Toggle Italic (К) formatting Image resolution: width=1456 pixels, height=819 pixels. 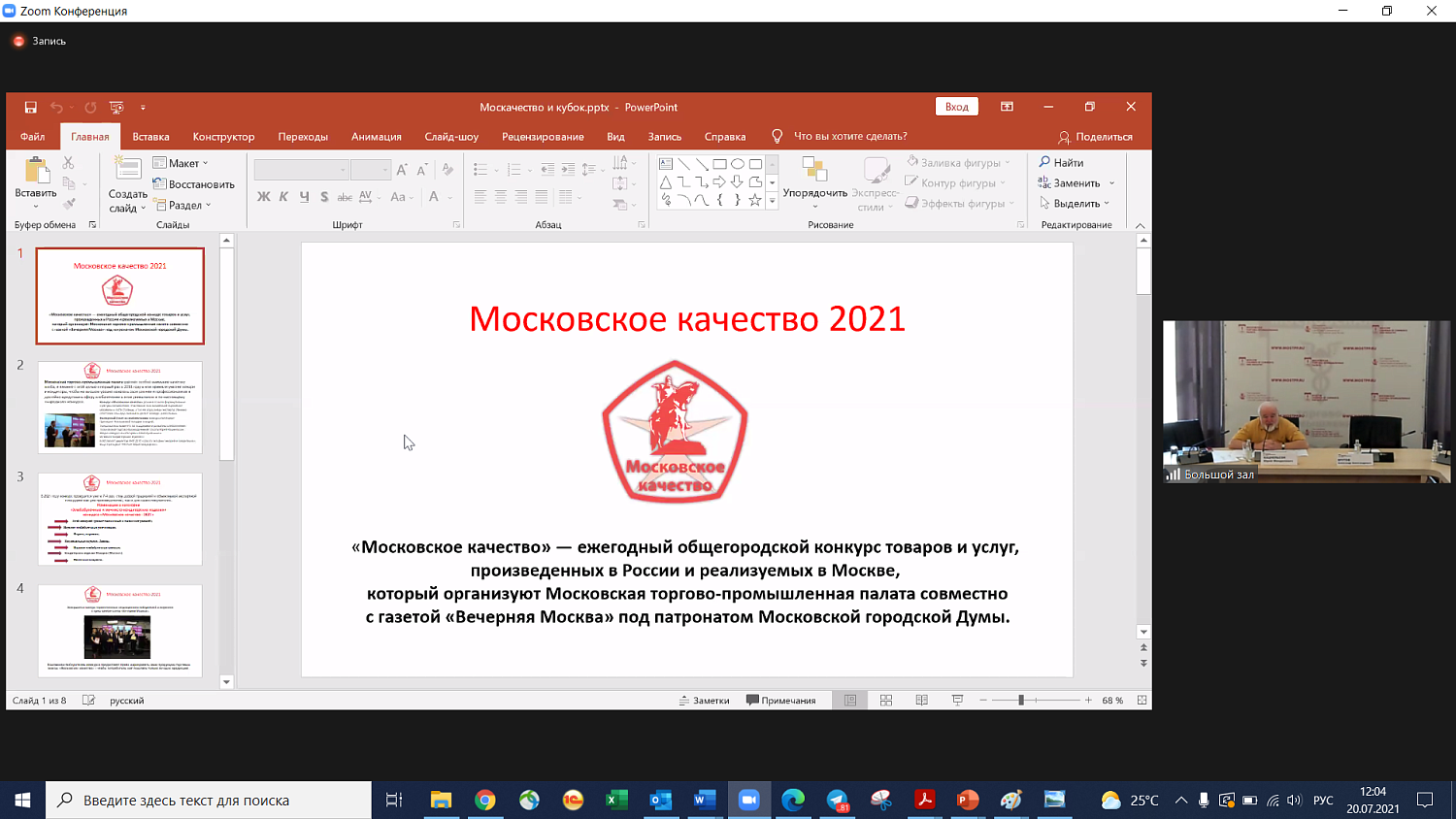coord(283,197)
